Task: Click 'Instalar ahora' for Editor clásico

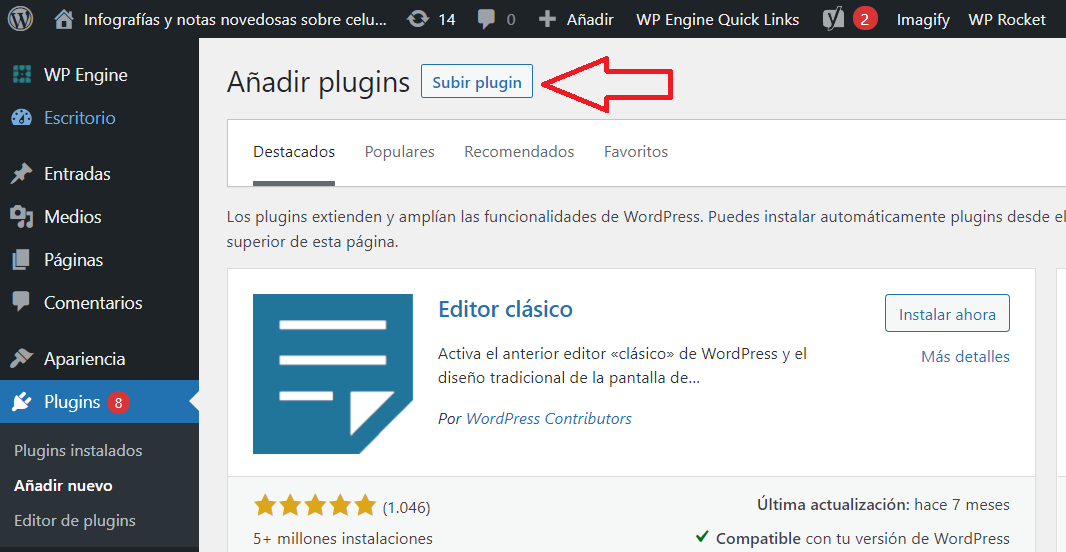Action: pos(947,313)
